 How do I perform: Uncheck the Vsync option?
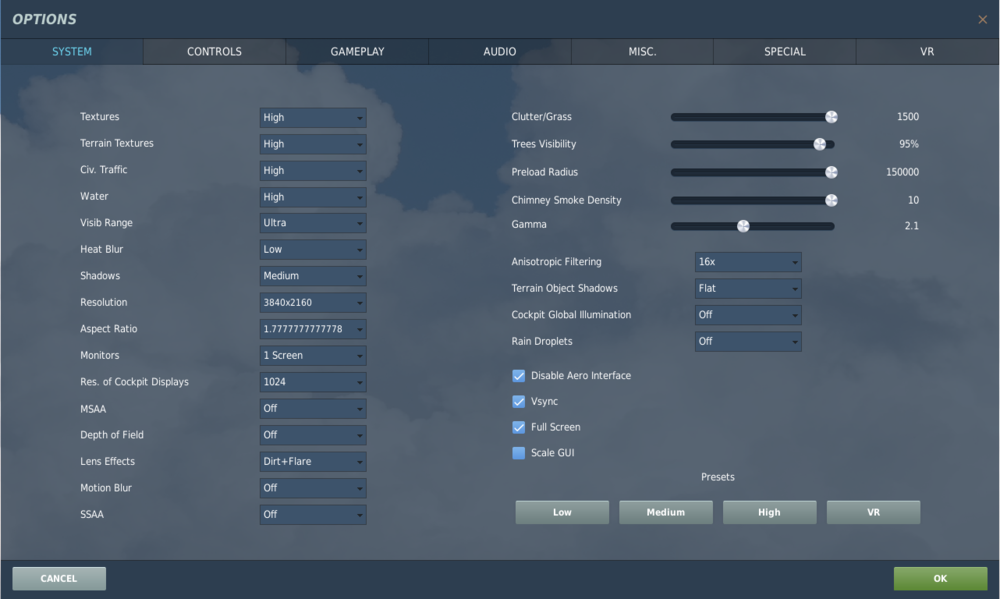(x=518, y=401)
